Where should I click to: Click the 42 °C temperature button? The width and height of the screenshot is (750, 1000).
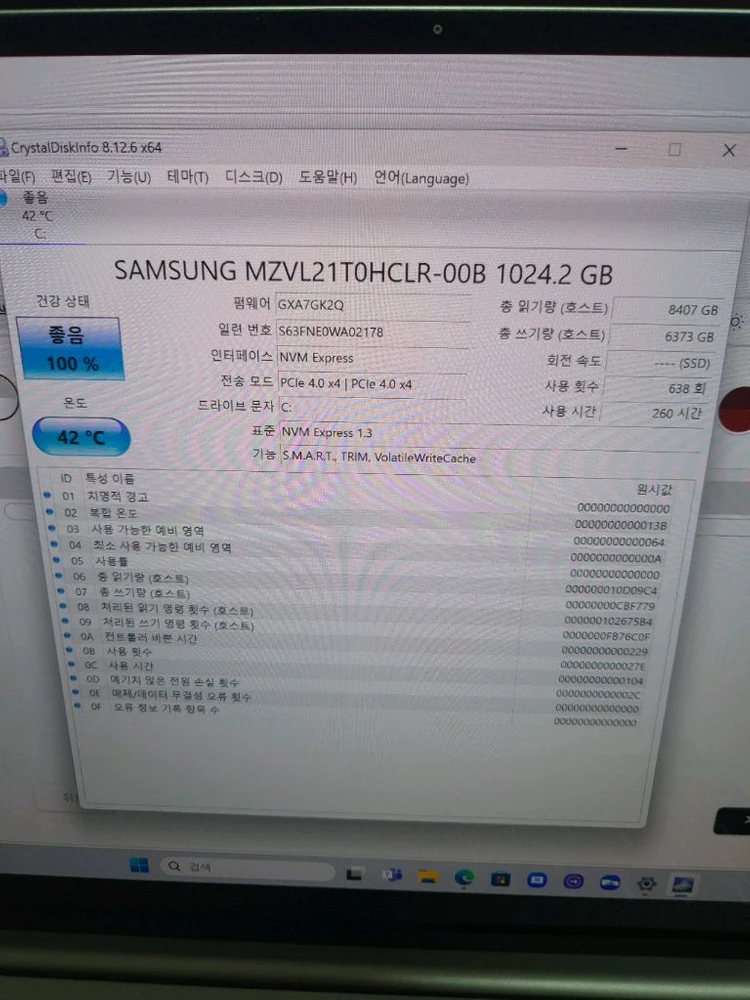click(81, 437)
